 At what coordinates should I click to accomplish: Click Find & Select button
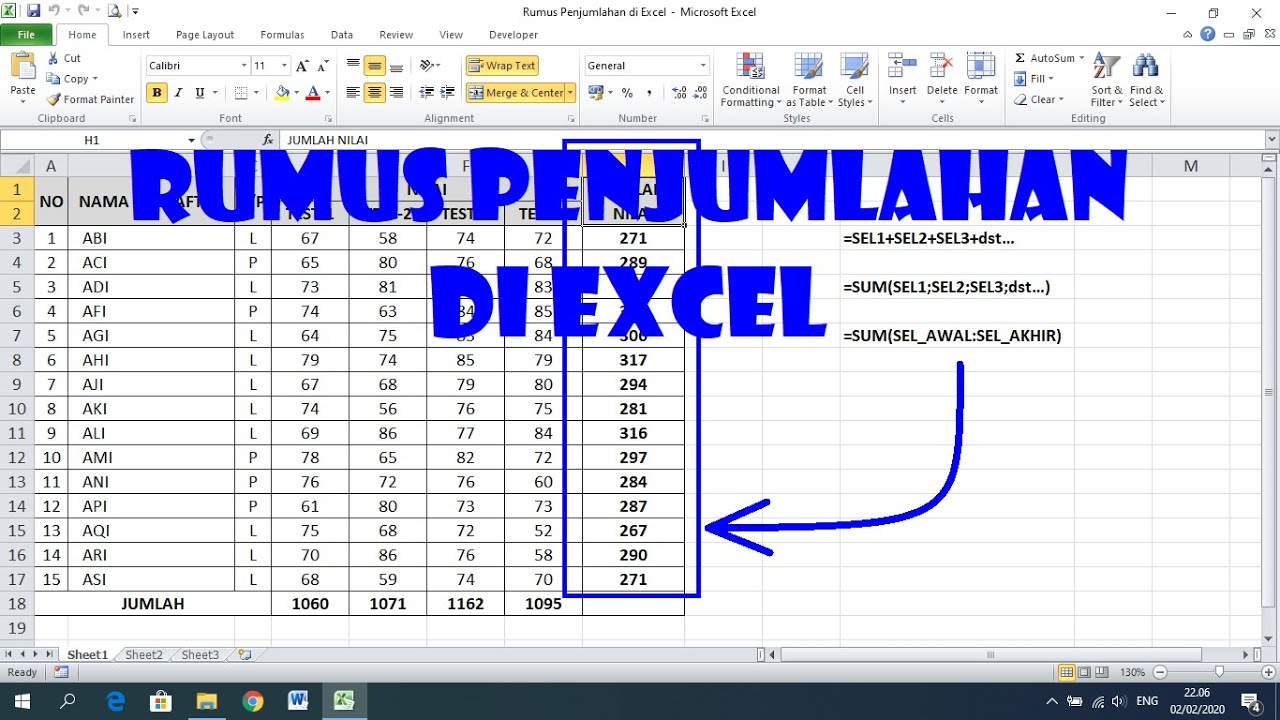(x=1147, y=79)
